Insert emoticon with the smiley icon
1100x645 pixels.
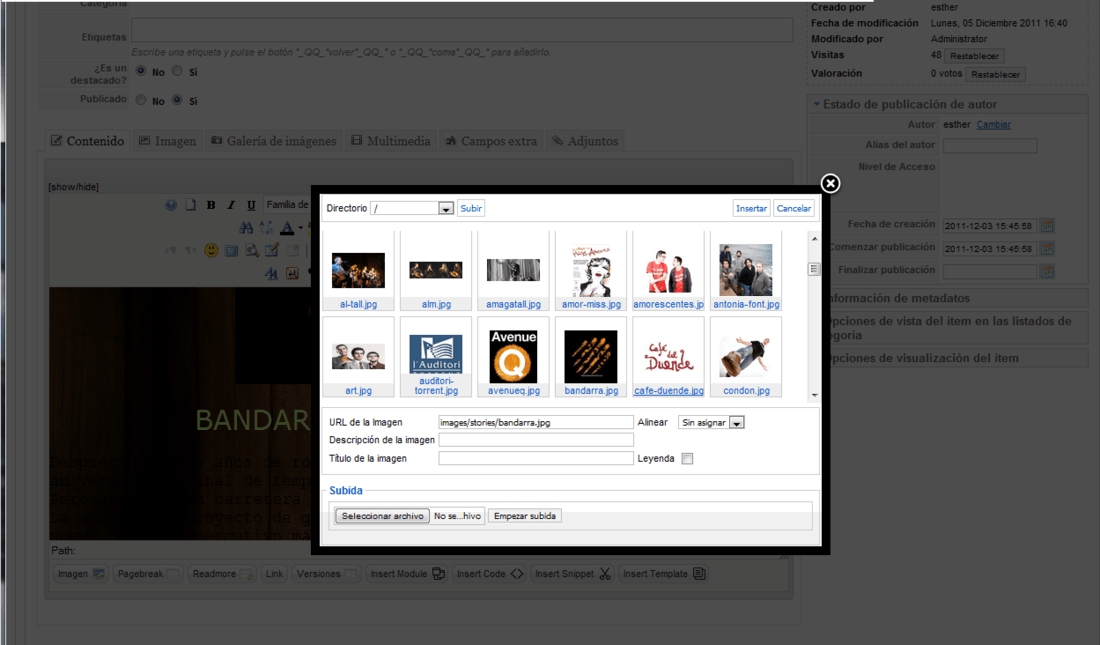[211, 251]
